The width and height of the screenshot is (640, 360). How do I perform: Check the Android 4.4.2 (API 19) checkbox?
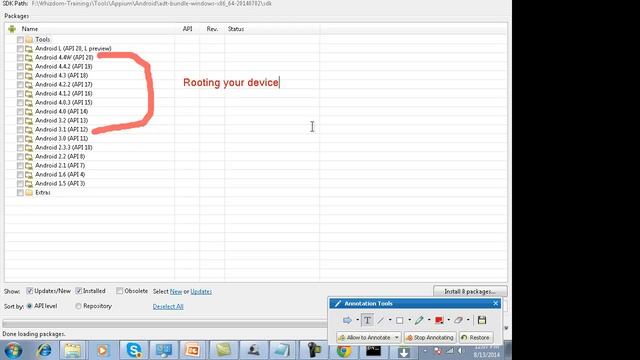point(20,67)
